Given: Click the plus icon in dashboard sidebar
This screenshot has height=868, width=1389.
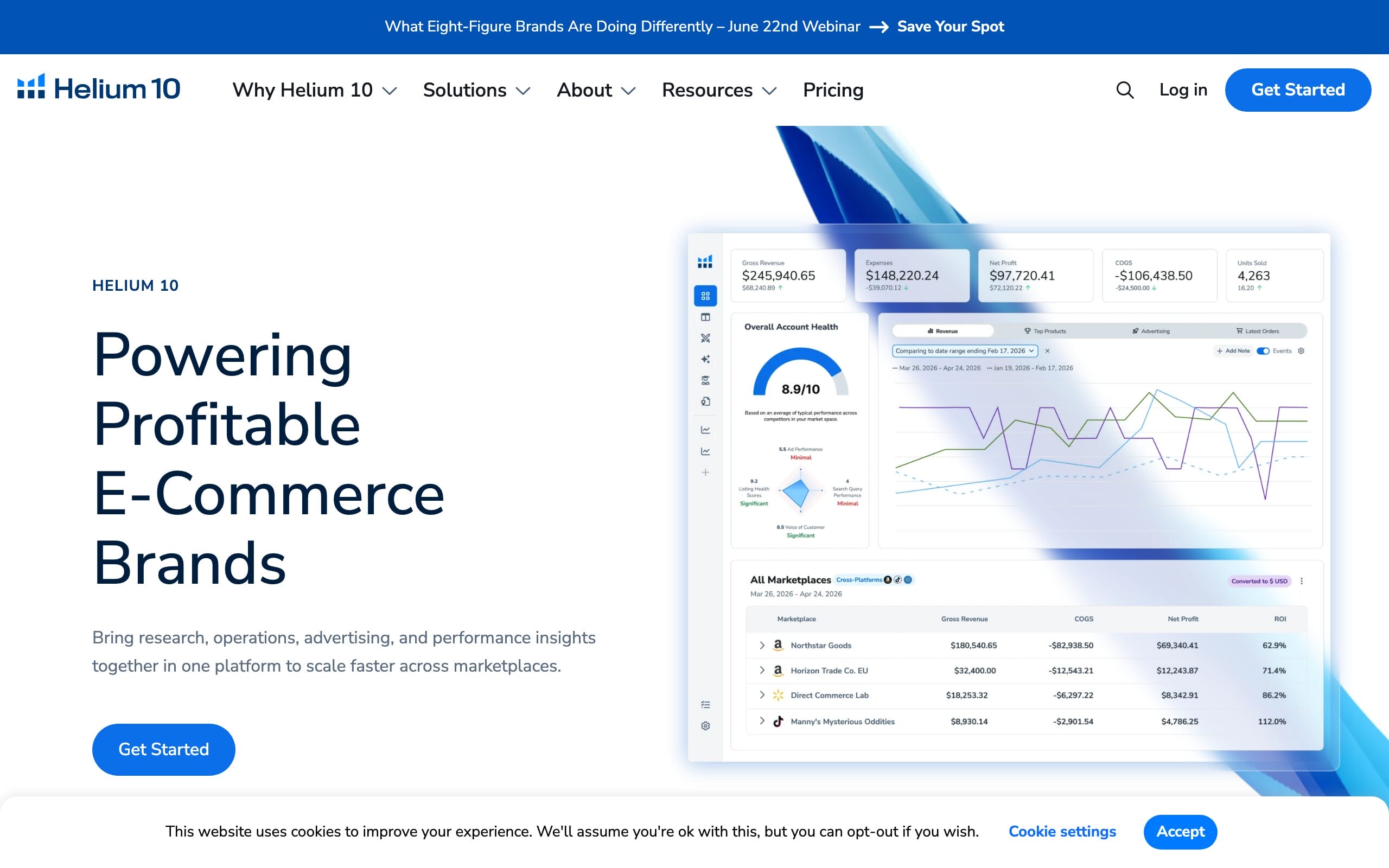Looking at the screenshot, I should tap(705, 473).
